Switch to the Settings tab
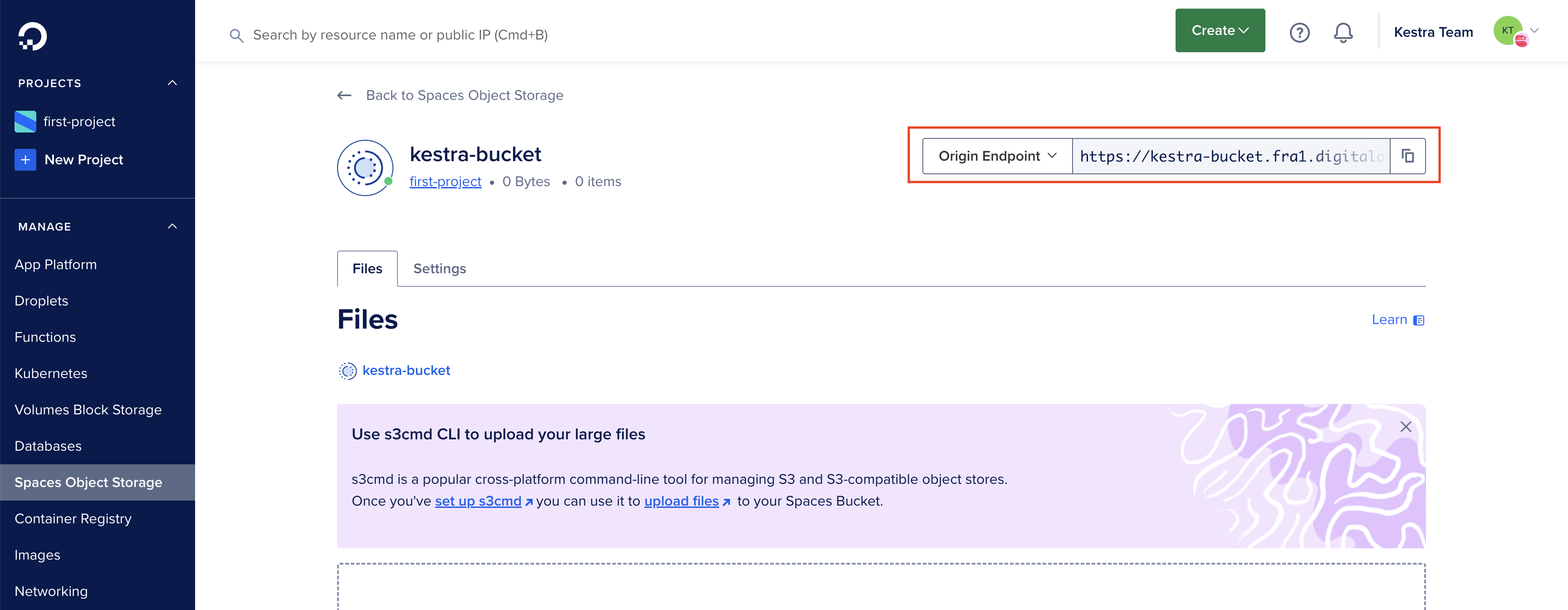 coord(439,269)
